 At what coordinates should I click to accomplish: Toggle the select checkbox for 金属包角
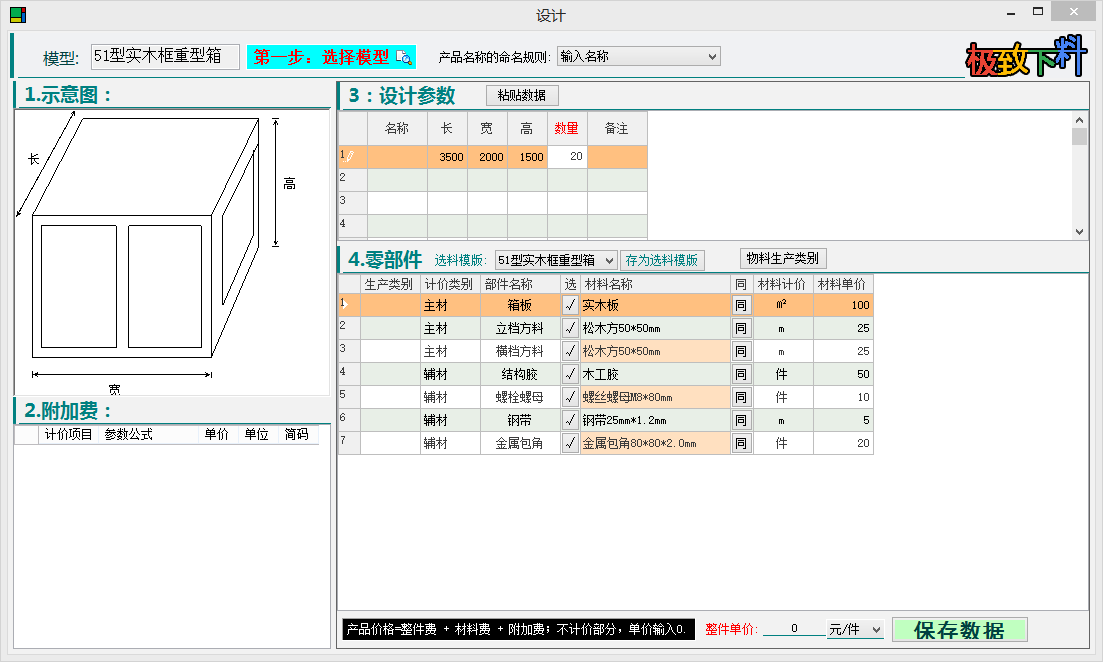click(x=570, y=443)
